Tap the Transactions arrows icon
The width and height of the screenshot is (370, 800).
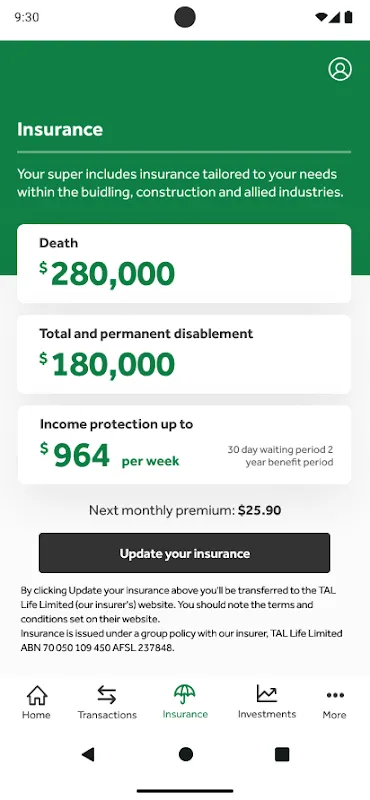[x=107, y=694]
